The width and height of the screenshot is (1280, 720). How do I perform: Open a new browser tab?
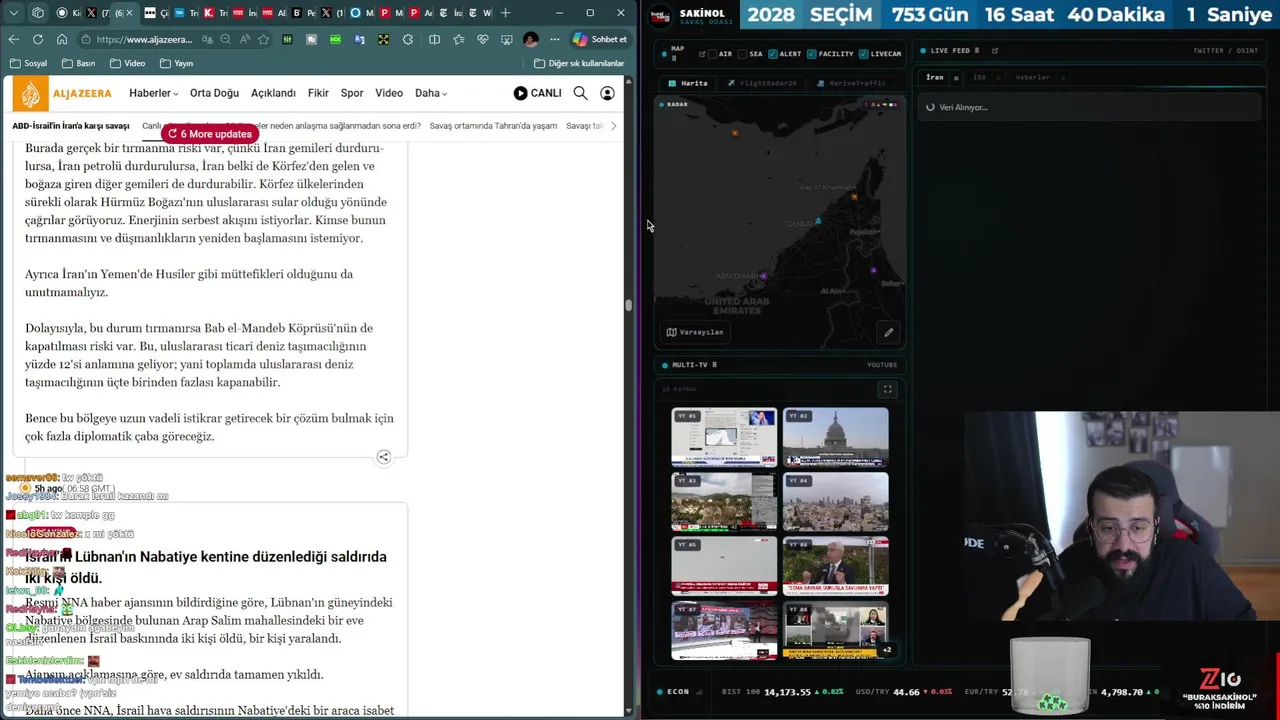[x=505, y=13]
